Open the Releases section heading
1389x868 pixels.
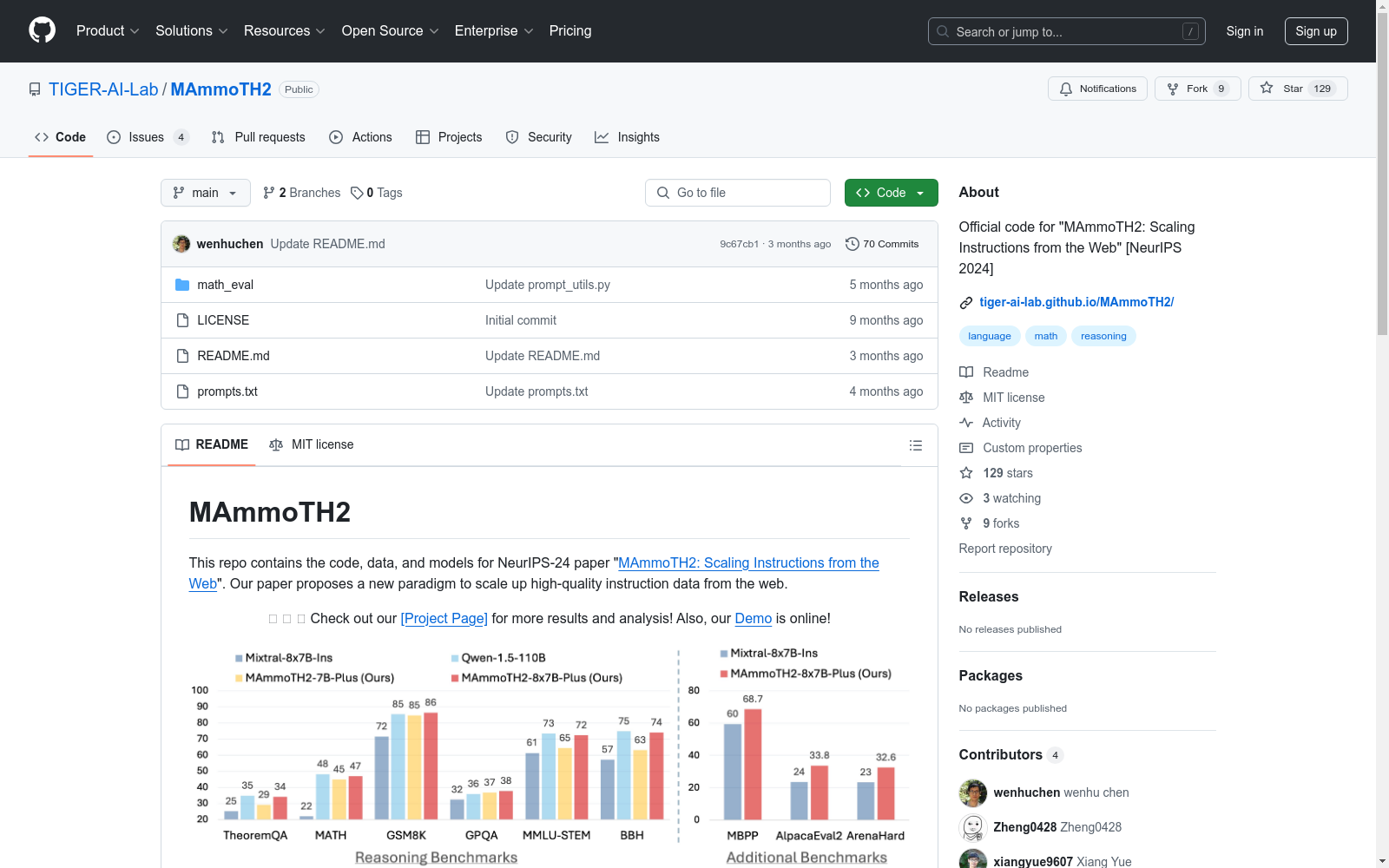[x=989, y=596]
